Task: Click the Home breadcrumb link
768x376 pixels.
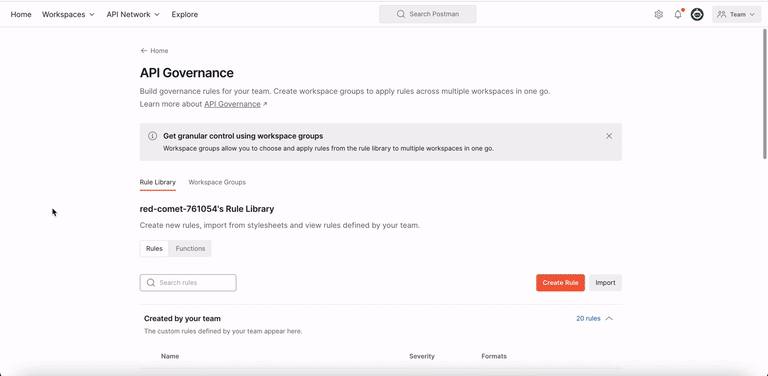Action: [x=159, y=50]
